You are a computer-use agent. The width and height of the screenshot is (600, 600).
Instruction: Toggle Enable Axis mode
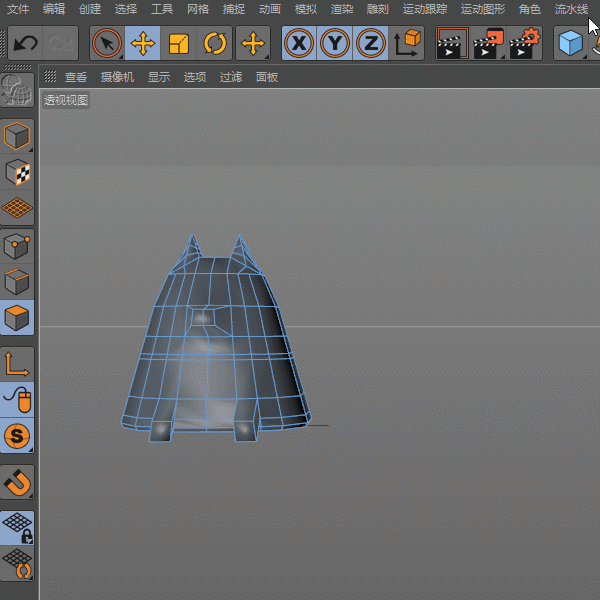tap(17, 364)
